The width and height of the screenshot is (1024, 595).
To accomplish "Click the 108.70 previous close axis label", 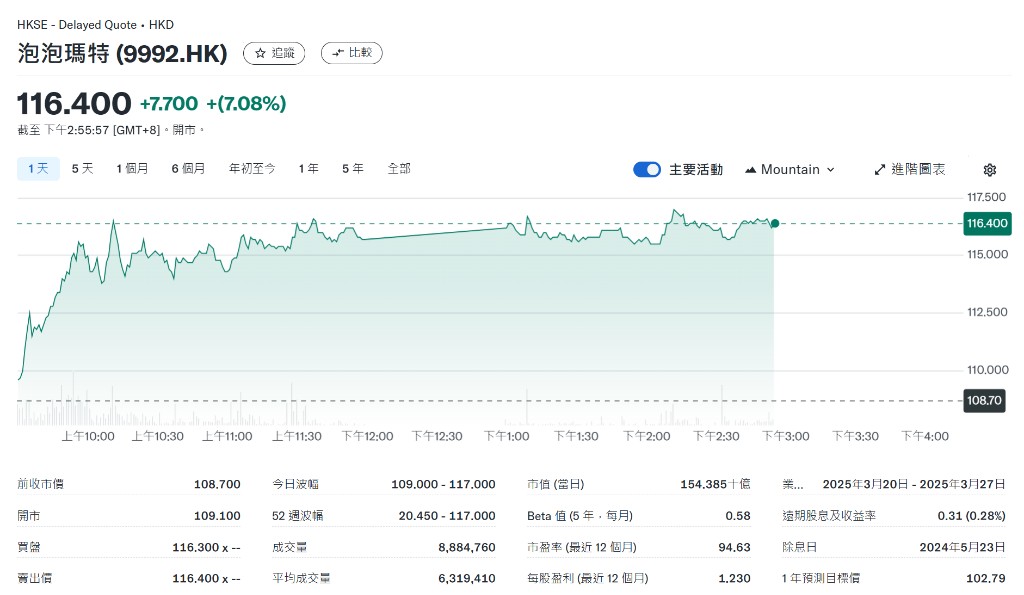I will click(984, 400).
